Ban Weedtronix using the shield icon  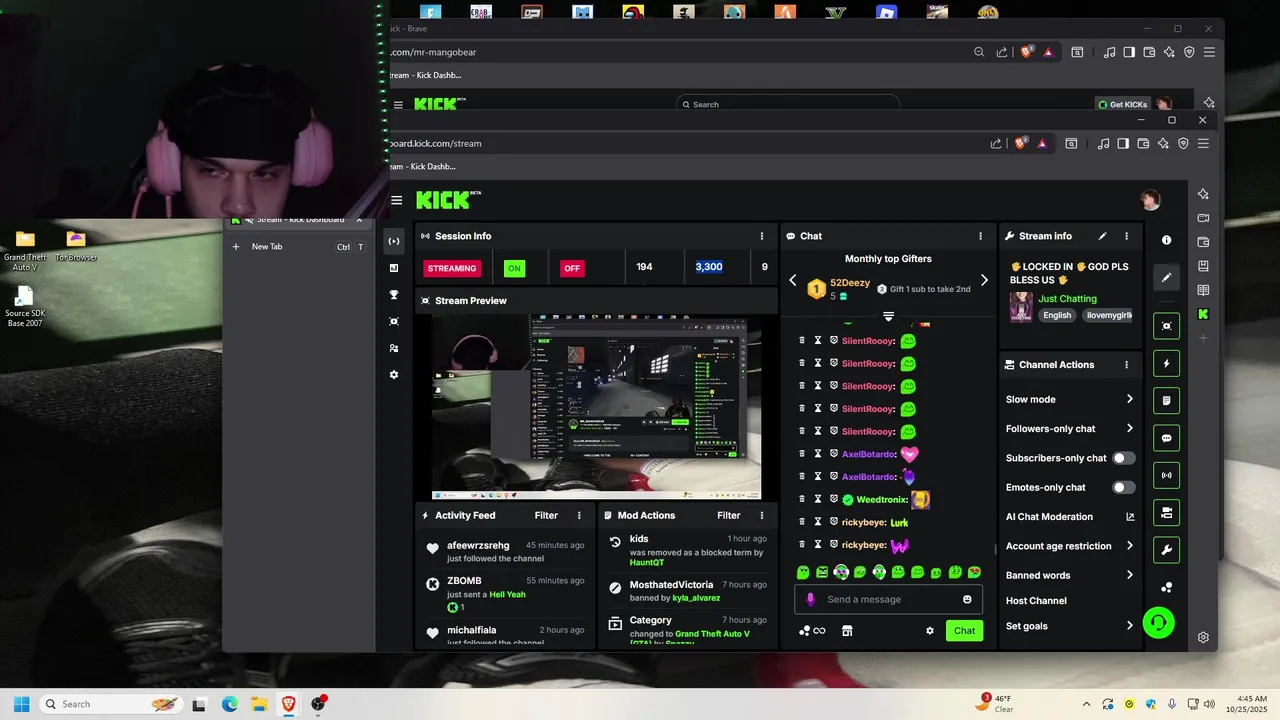833,499
